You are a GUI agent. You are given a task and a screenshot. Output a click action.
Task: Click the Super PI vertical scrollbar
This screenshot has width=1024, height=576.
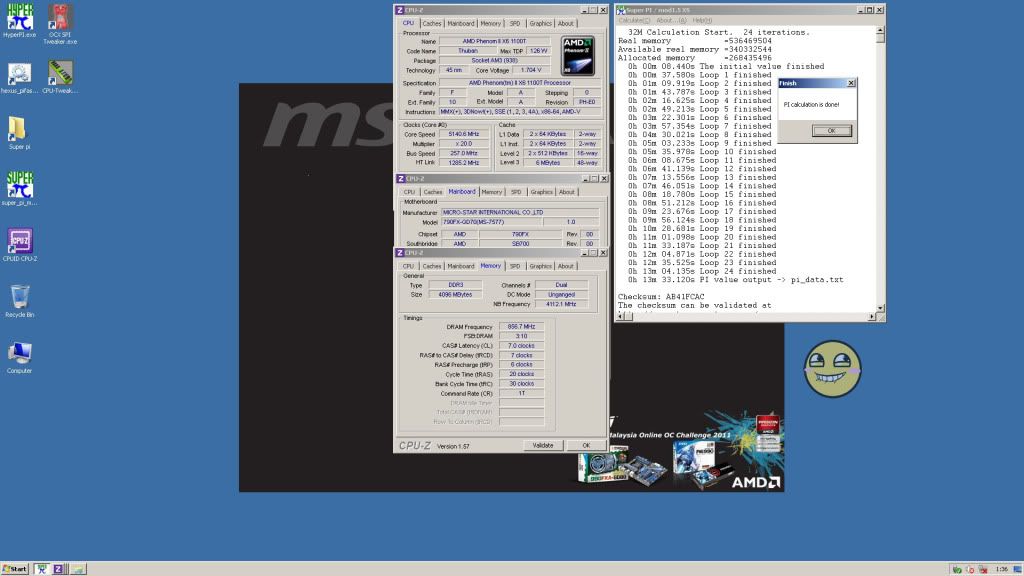(880, 170)
